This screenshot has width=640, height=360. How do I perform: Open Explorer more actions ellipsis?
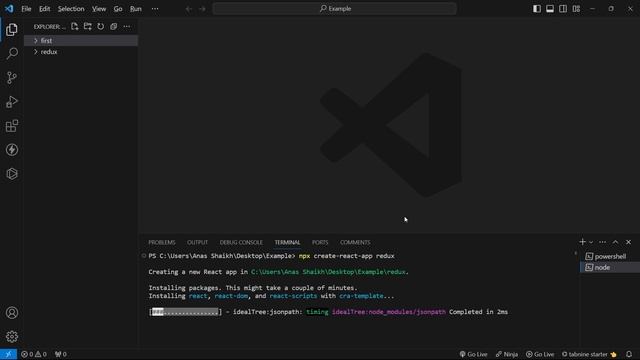pyautogui.click(x=127, y=27)
